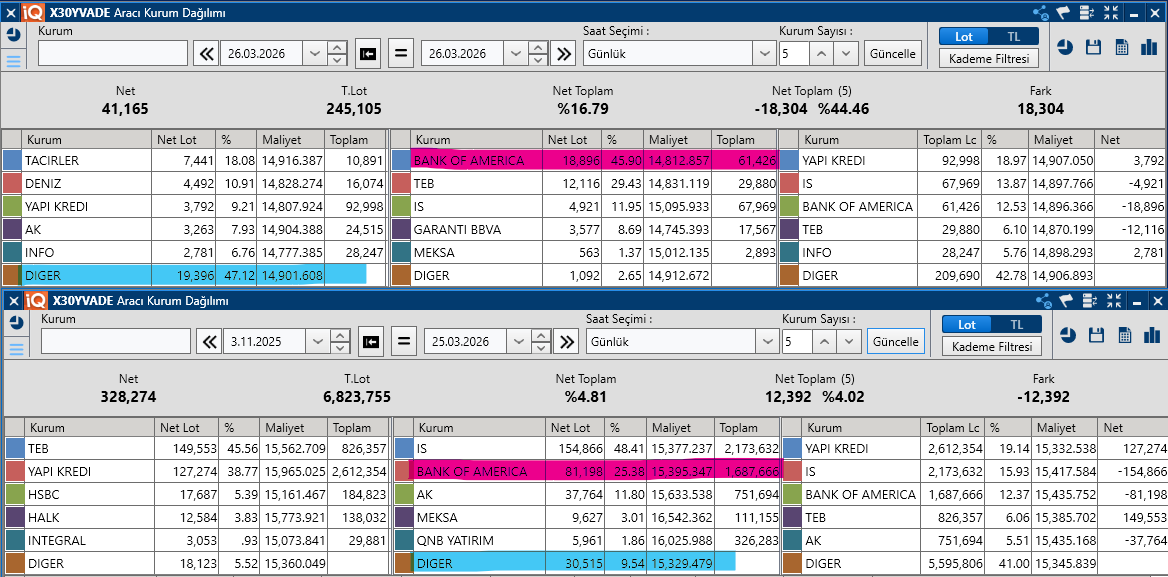Viewport: 1168px width, 577px height.
Task: Click the spreadsheet export icon in the 3.11.2025 window
Action: point(1125,336)
